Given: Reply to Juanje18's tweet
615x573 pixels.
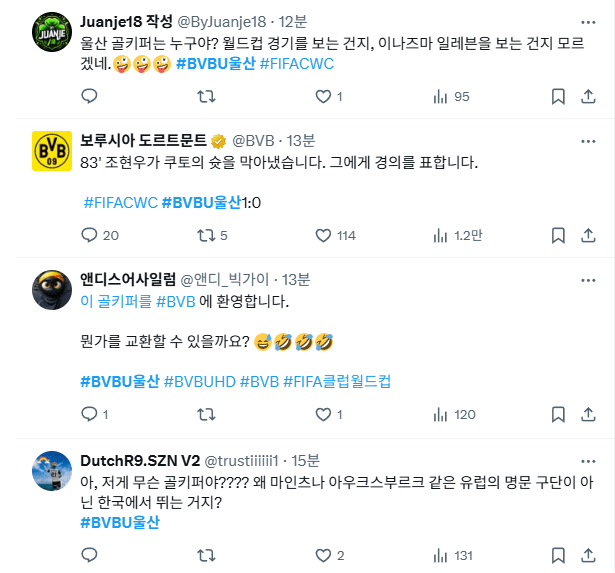Looking at the screenshot, I should [89, 96].
